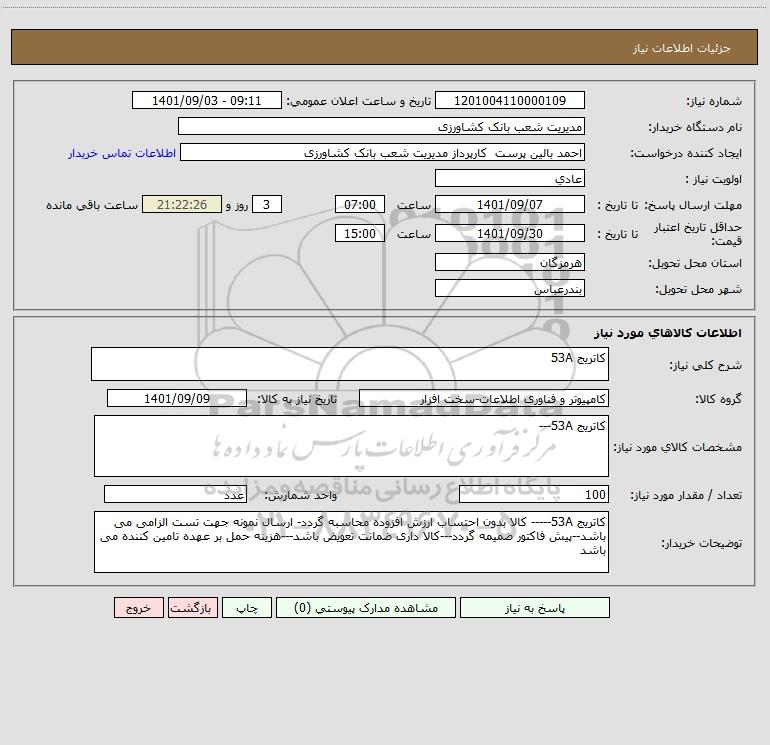The height and width of the screenshot is (745, 770).
Task: Click the validity time field 15:00
Action: tap(359, 233)
